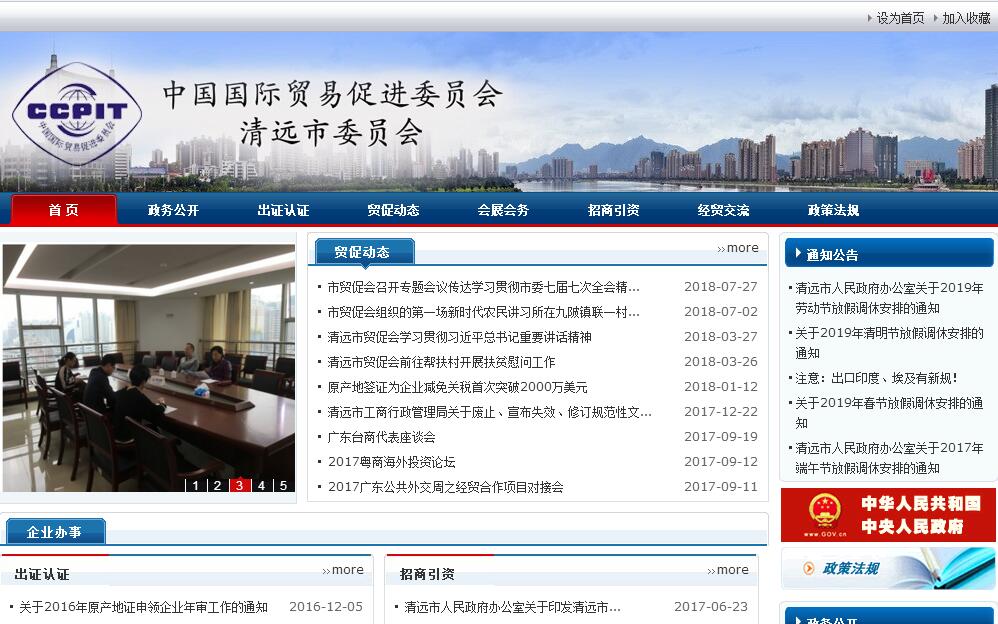Click 设为首页 at top right

click(x=900, y=18)
